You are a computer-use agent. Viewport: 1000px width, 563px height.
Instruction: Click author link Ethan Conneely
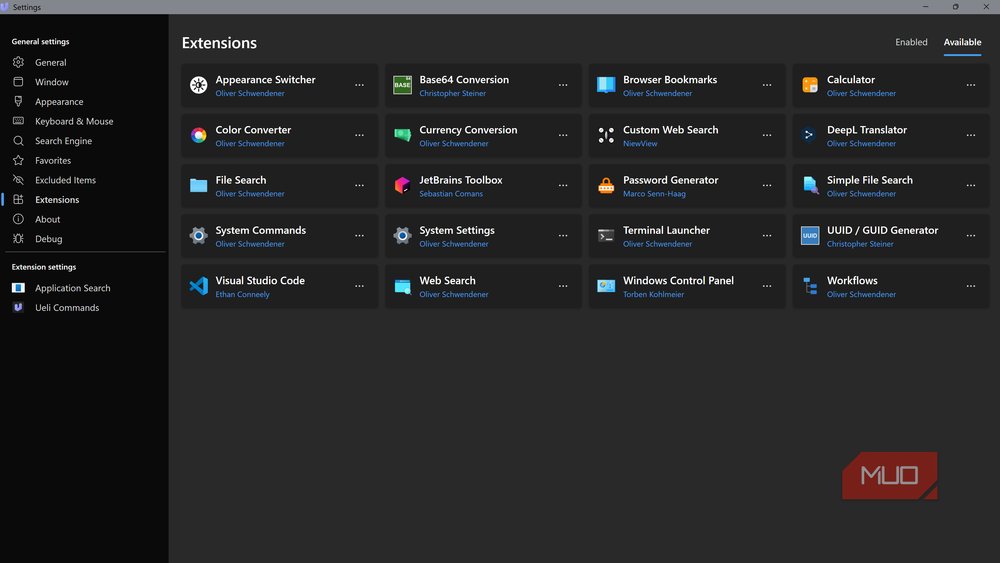point(242,295)
